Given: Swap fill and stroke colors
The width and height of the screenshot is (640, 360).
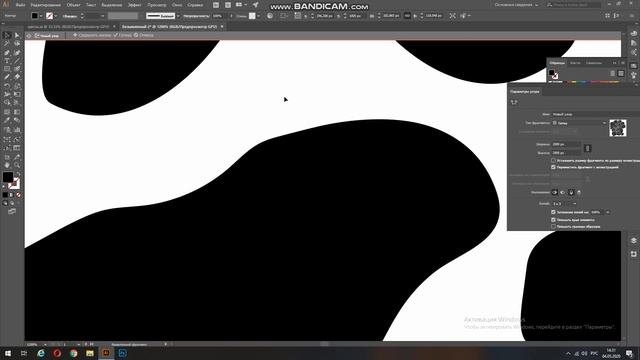Looking at the screenshot, I should point(18,174).
